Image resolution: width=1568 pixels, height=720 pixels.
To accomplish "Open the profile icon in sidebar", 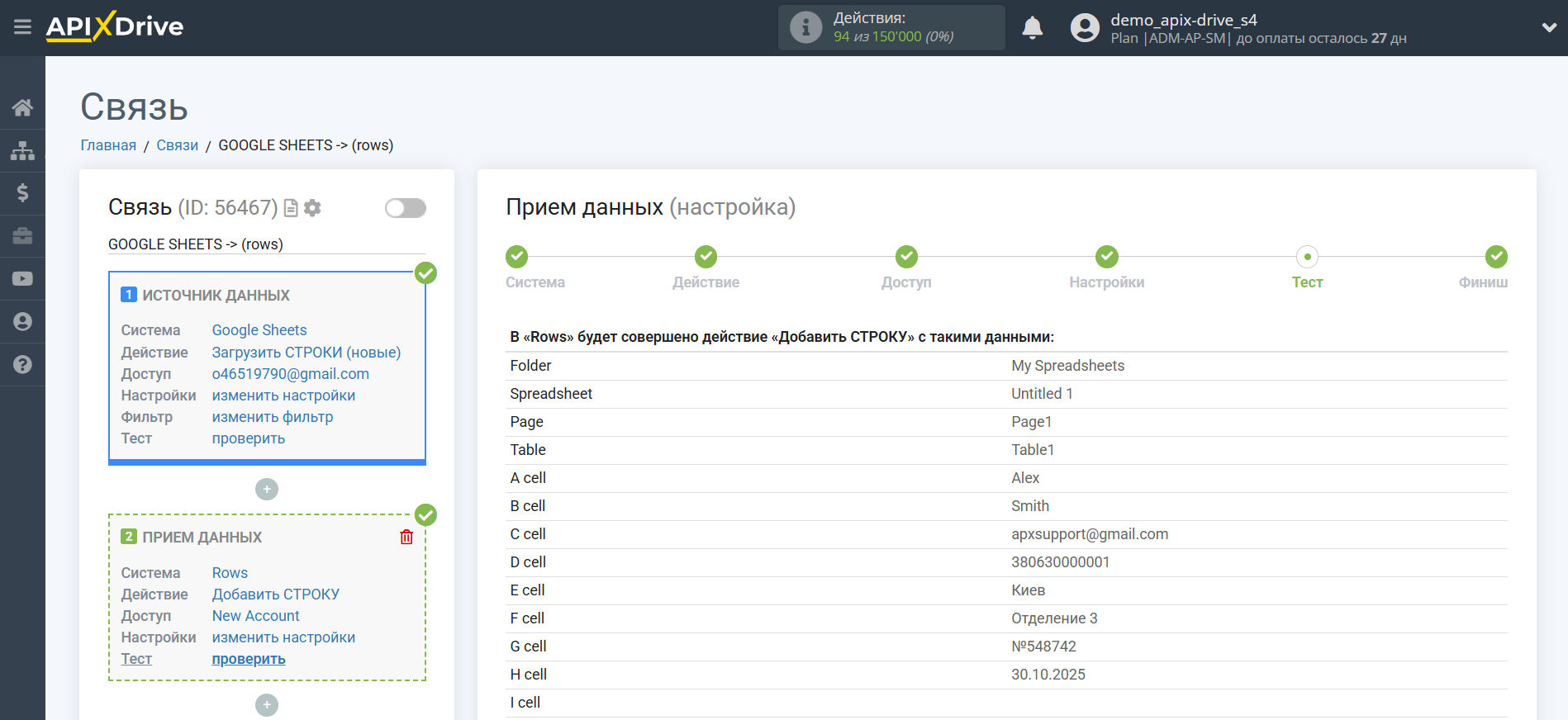I will [22, 322].
